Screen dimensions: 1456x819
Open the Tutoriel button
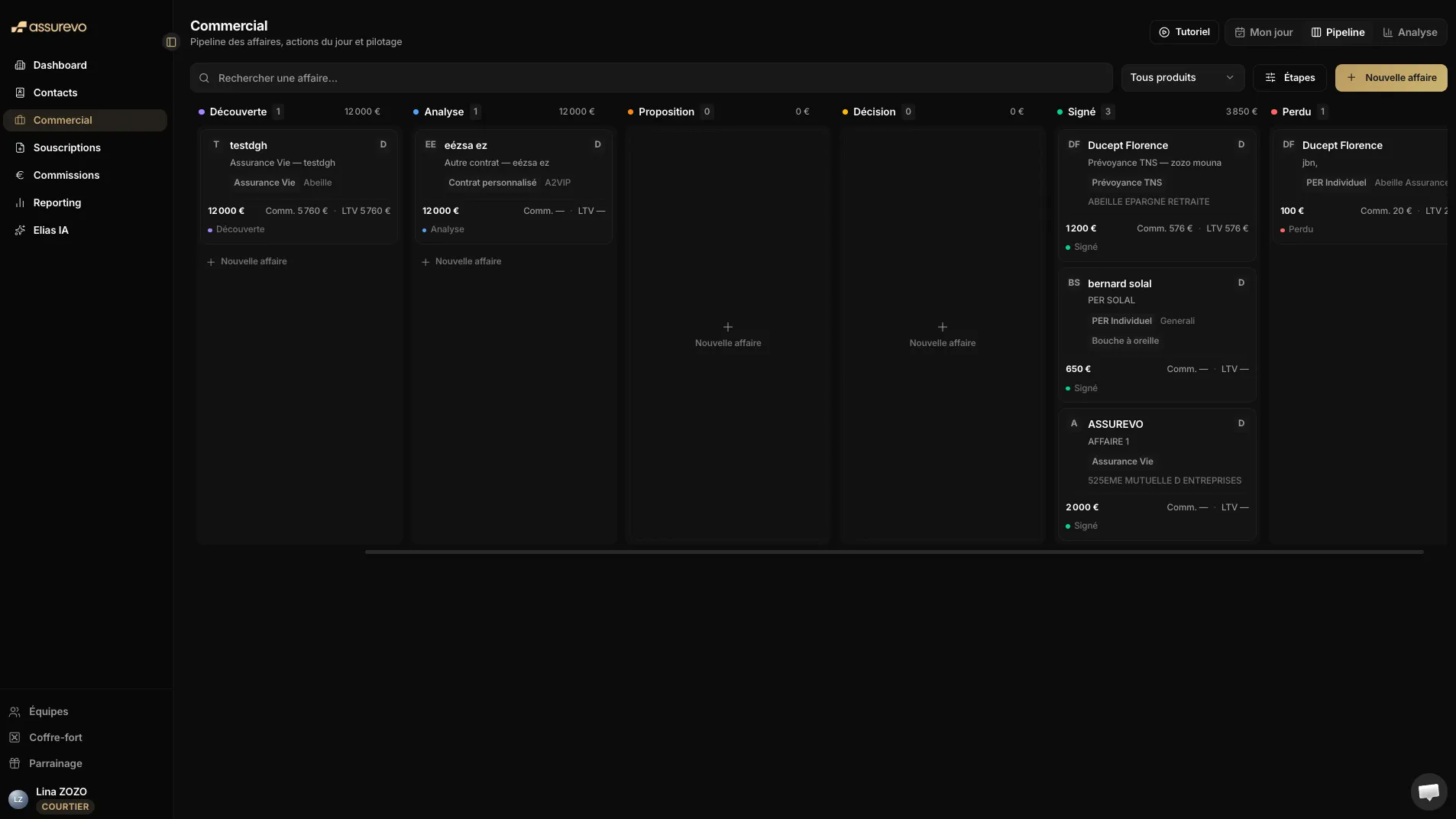[x=1184, y=32]
